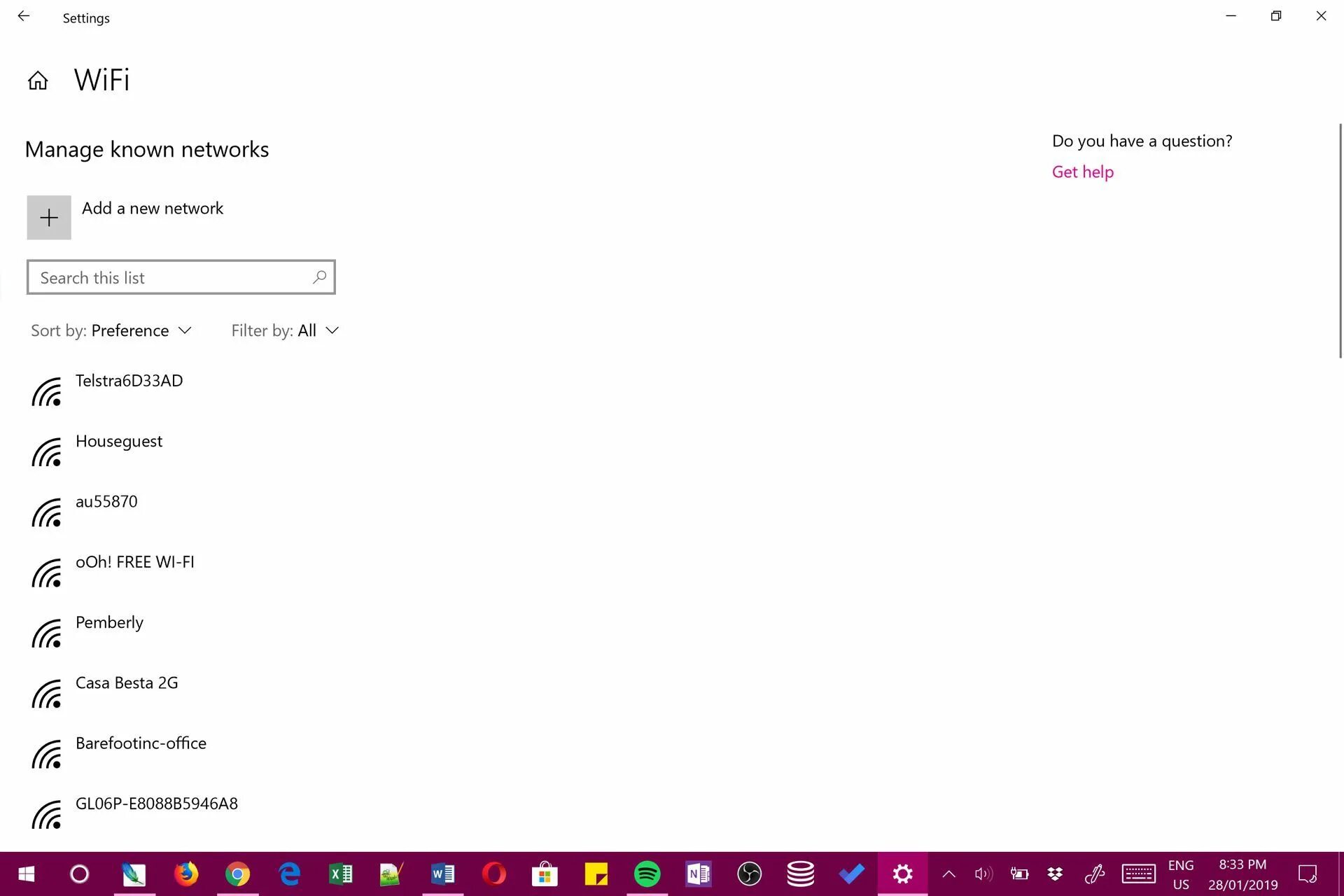
Task: Click the plus Add network icon
Action: (x=49, y=218)
